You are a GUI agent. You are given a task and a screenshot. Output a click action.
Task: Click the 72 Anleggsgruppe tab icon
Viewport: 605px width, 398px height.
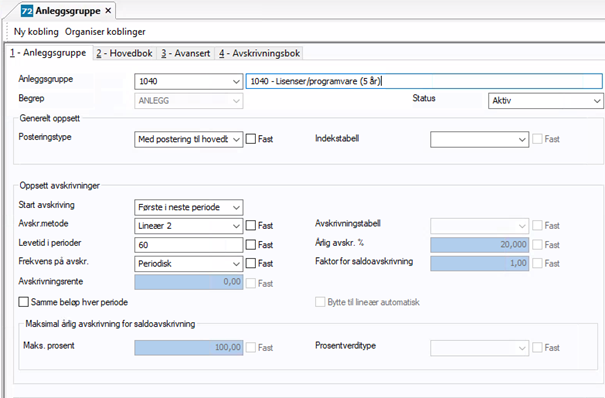(x=27, y=11)
